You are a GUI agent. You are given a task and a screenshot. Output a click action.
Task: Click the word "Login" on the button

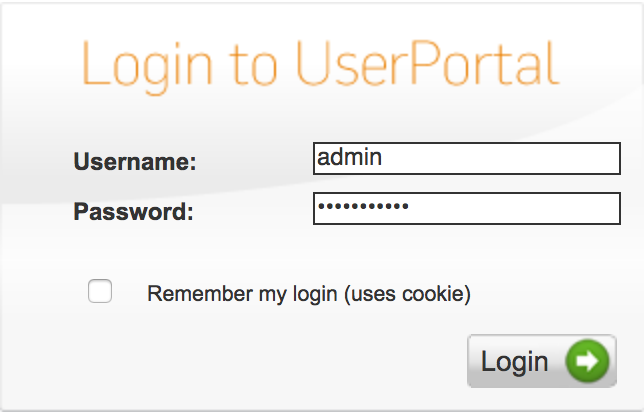514,362
